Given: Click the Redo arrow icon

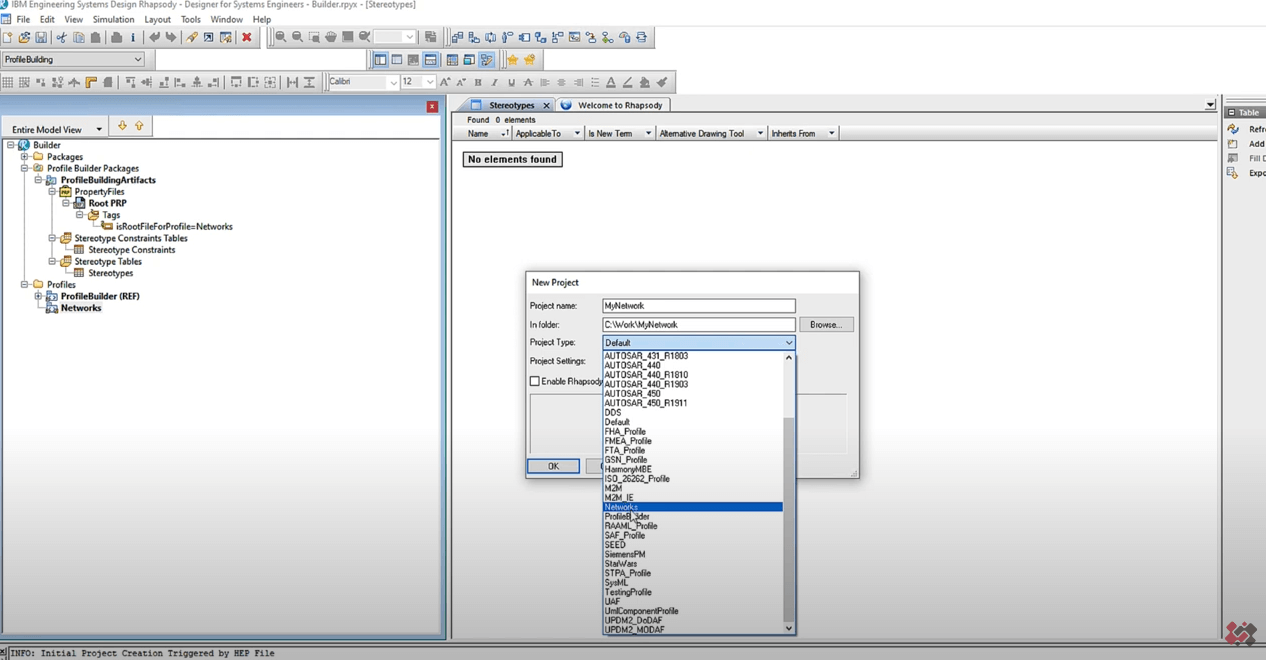Looking at the screenshot, I should click(171, 37).
